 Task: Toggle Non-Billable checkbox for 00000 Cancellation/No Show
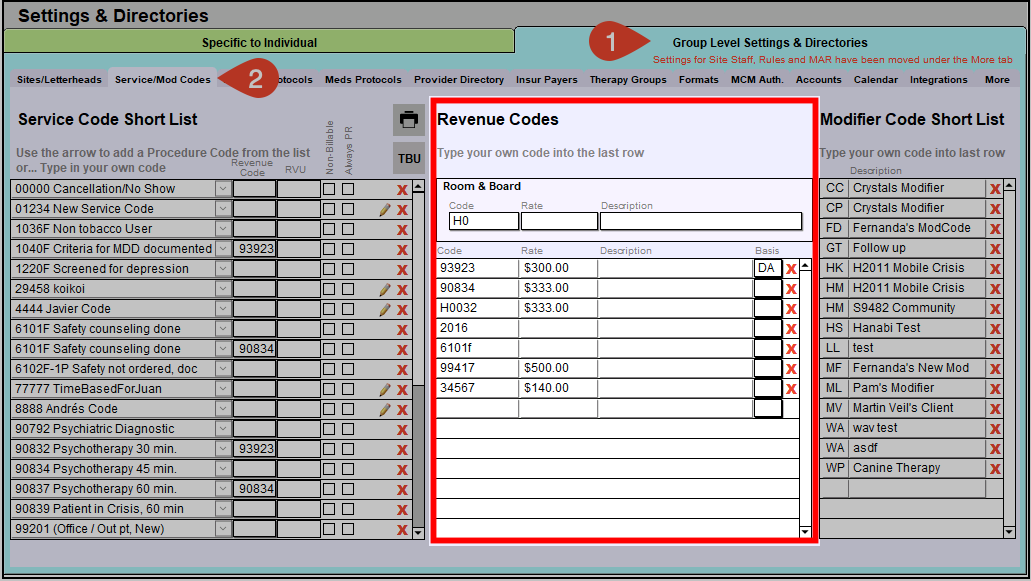click(328, 189)
